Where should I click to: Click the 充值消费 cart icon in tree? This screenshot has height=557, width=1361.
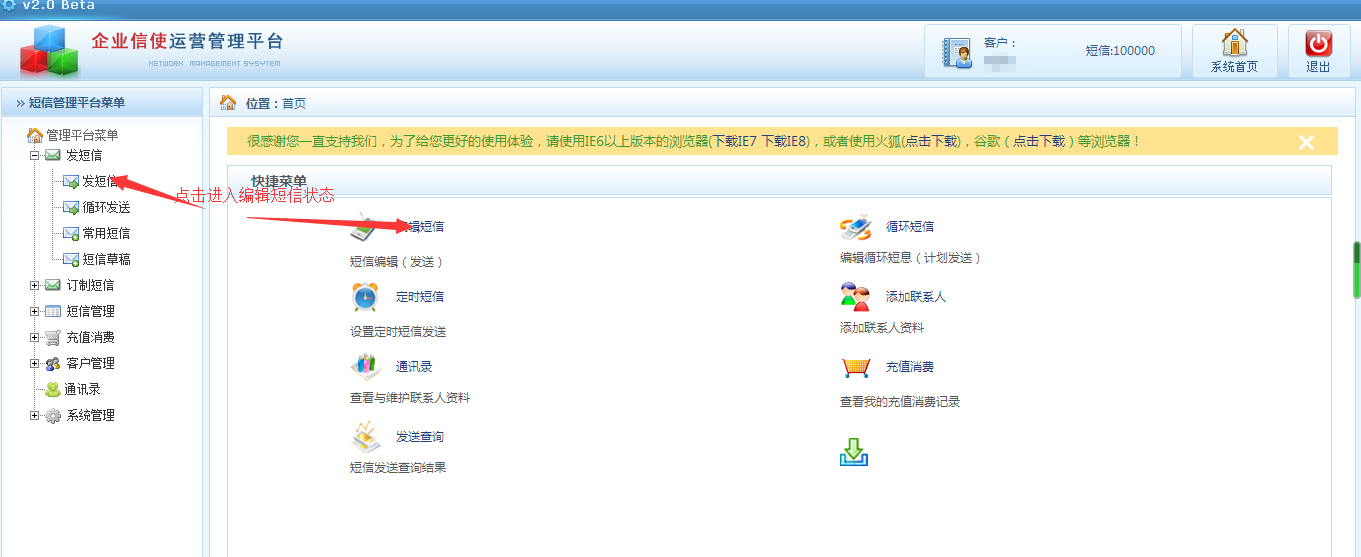(x=53, y=337)
